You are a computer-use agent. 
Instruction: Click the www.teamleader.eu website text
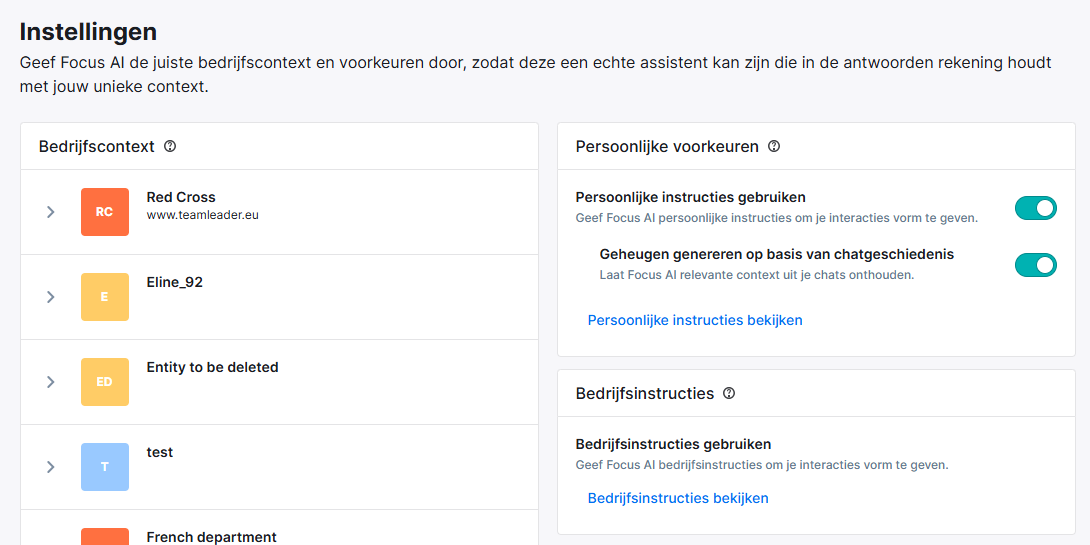coord(202,215)
